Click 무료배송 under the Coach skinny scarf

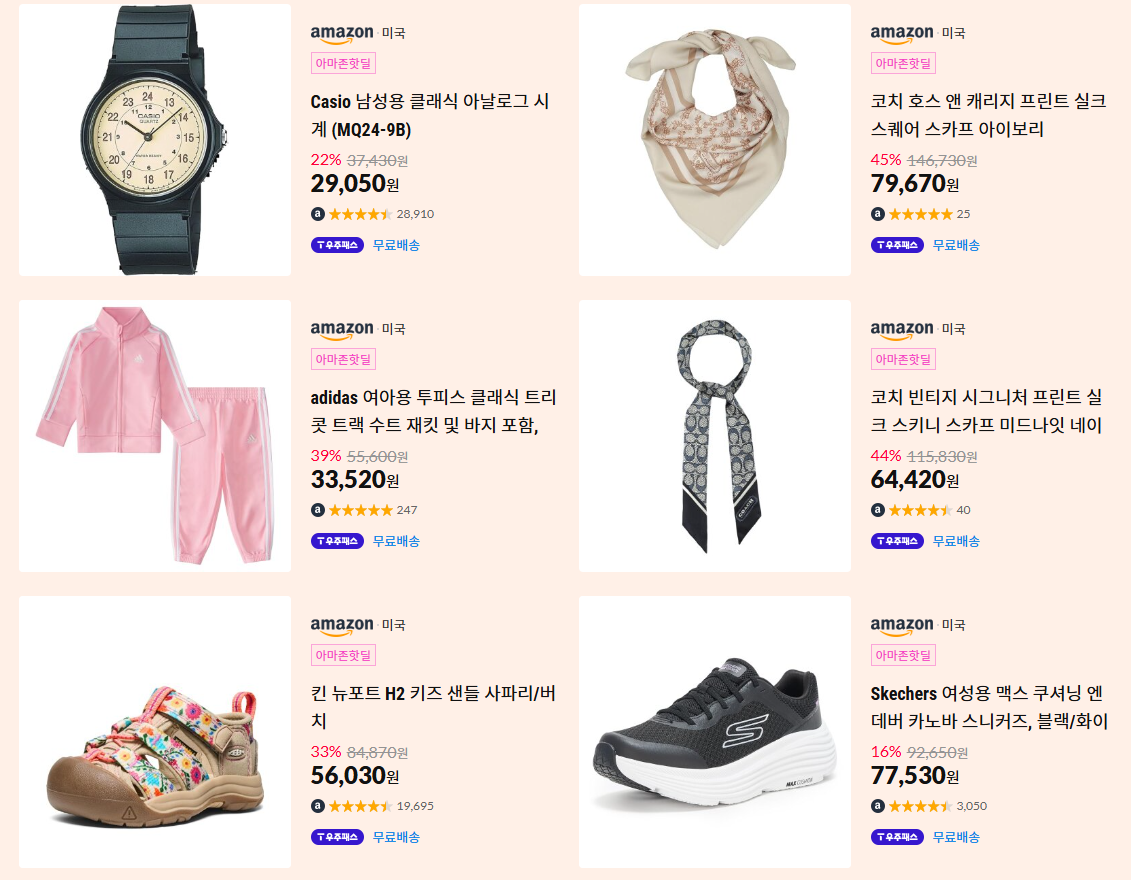coord(956,541)
